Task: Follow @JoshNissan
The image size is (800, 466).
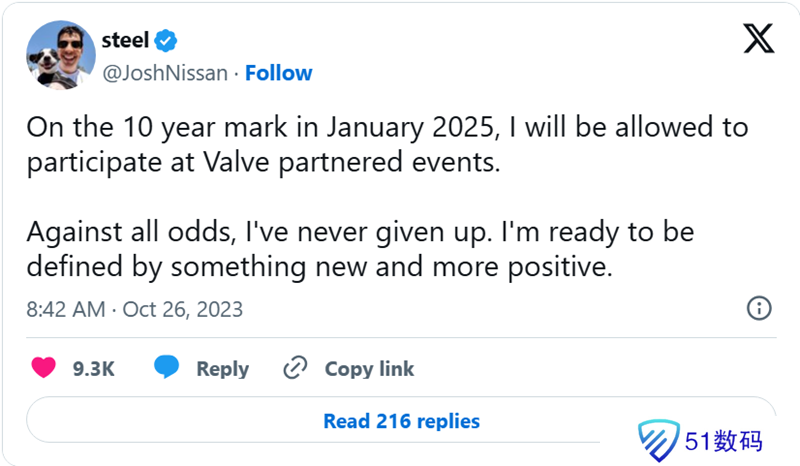Action: (x=278, y=73)
